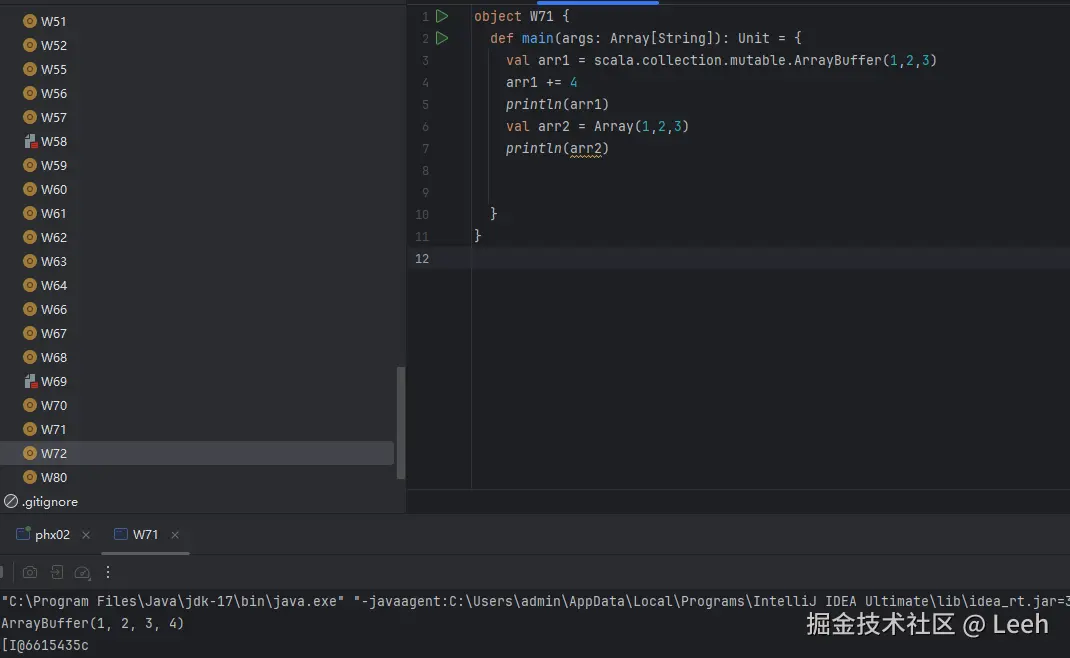Close the phx02 run tab
1070x658 pixels.
[86, 535]
